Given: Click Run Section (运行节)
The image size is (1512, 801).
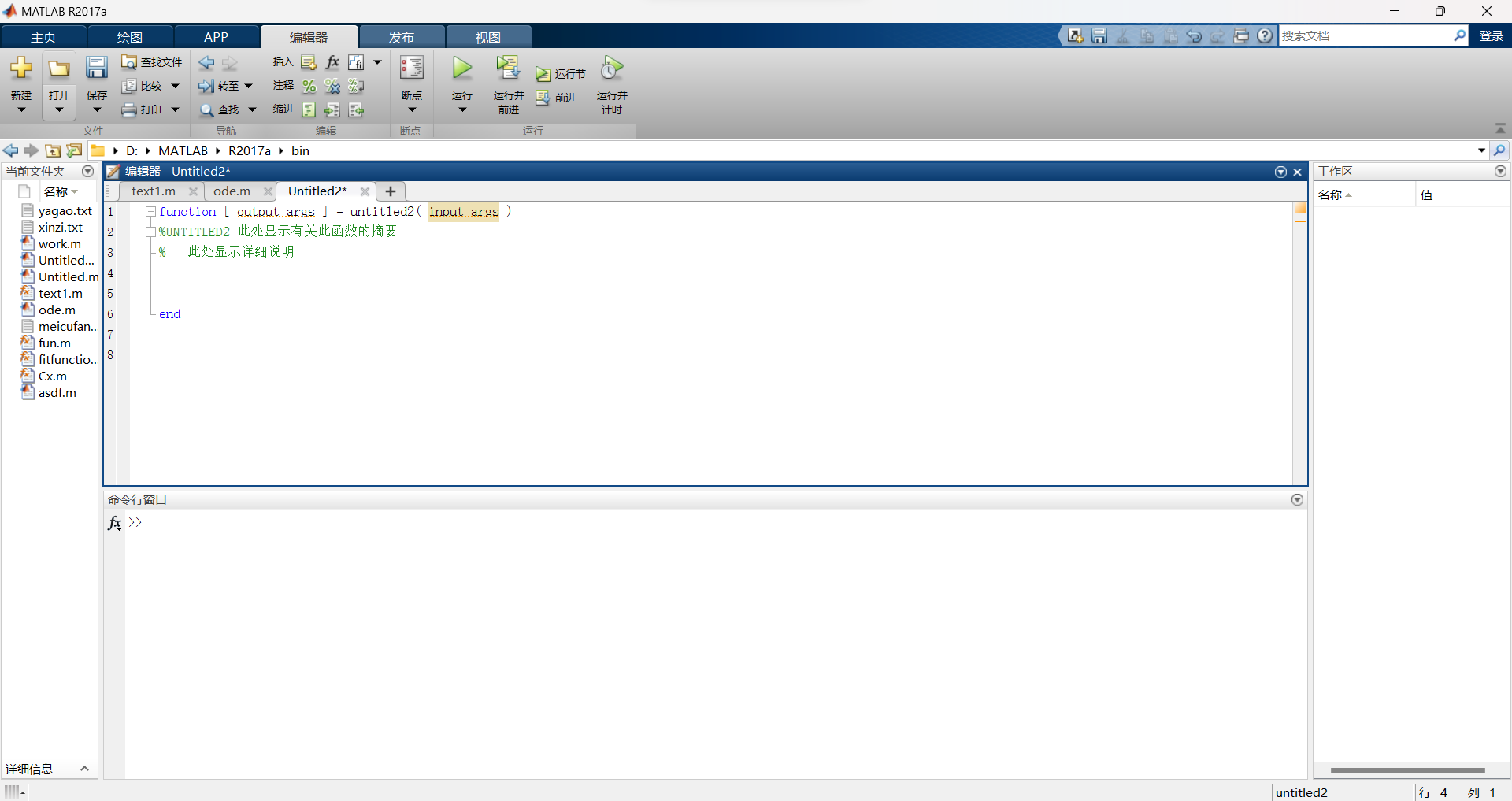Looking at the screenshot, I should 561,74.
